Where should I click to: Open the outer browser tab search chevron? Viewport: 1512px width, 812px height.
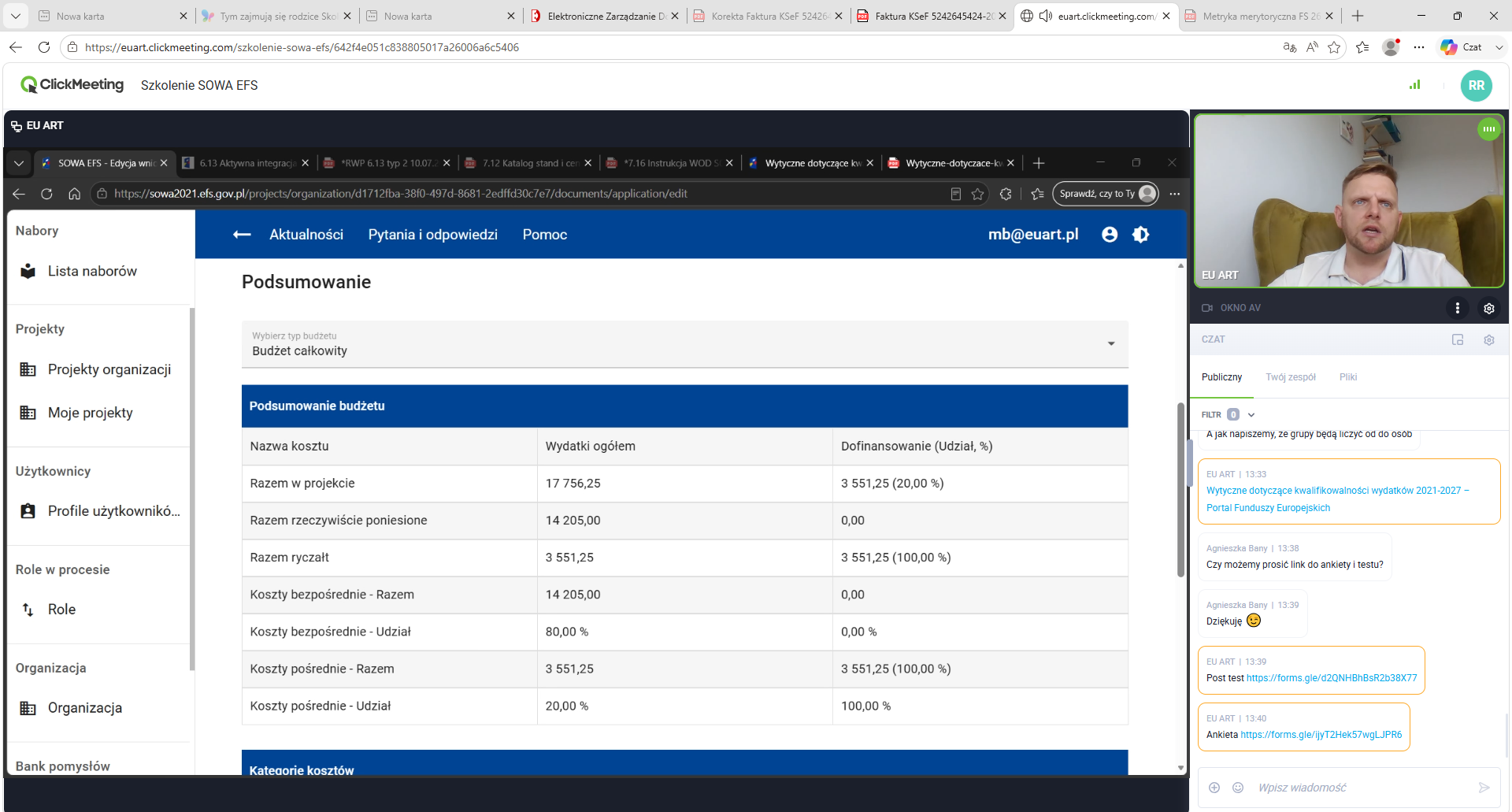(x=16, y=16)
